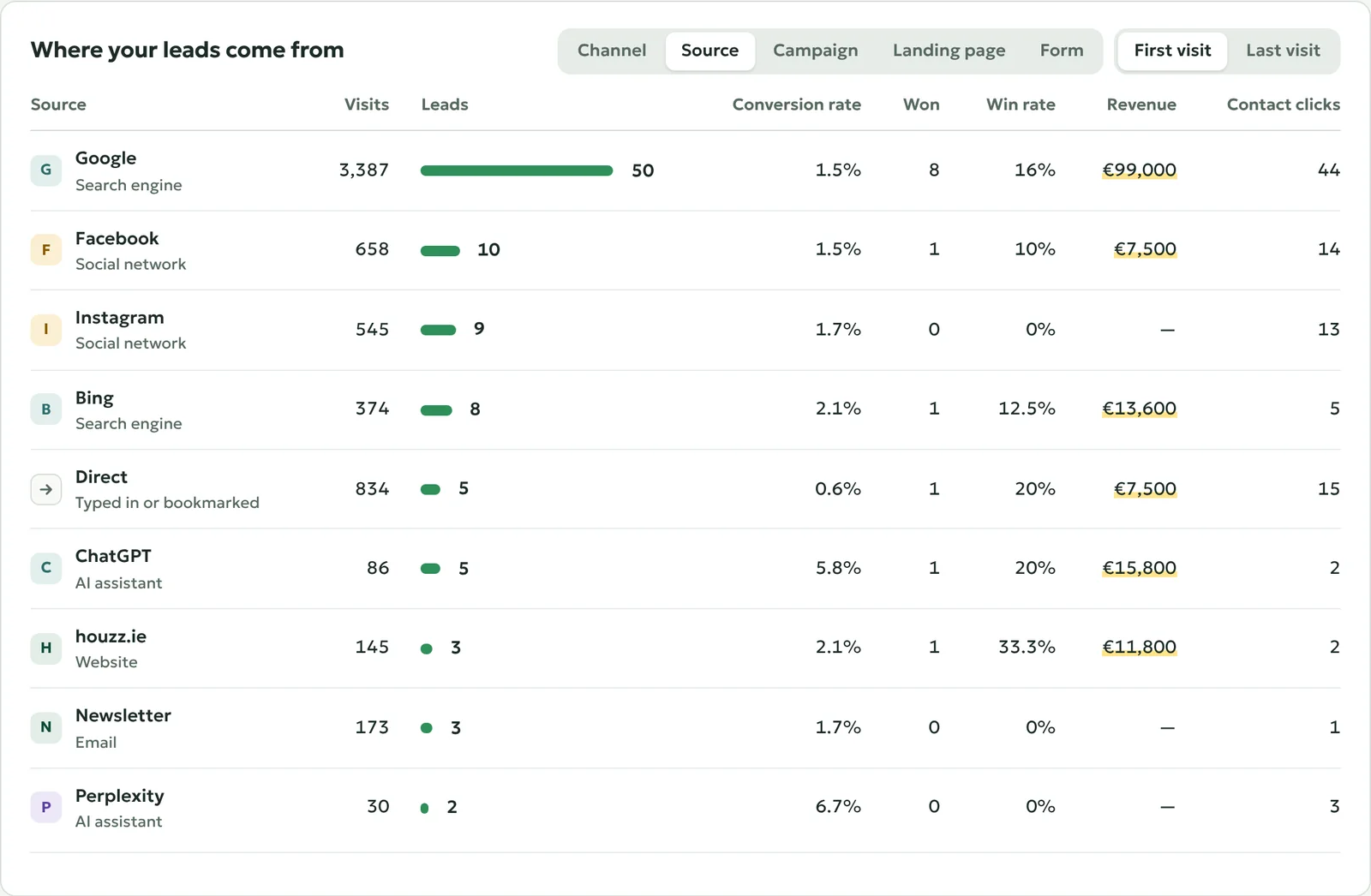
Task: Click the Source column header
Action: coord(58,105)
